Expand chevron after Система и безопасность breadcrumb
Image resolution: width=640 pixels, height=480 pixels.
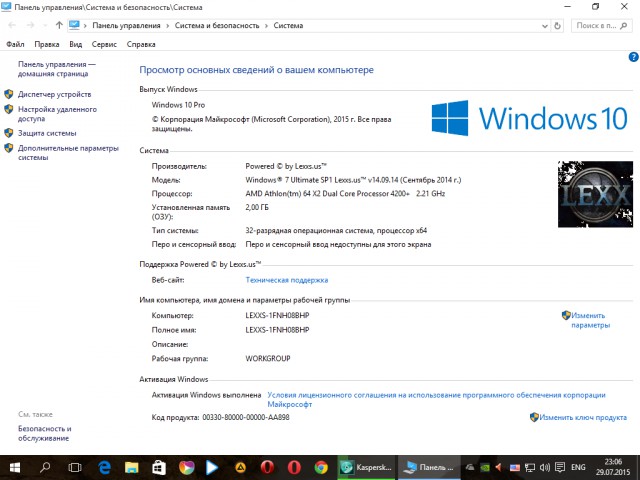(x=267, y=26)
